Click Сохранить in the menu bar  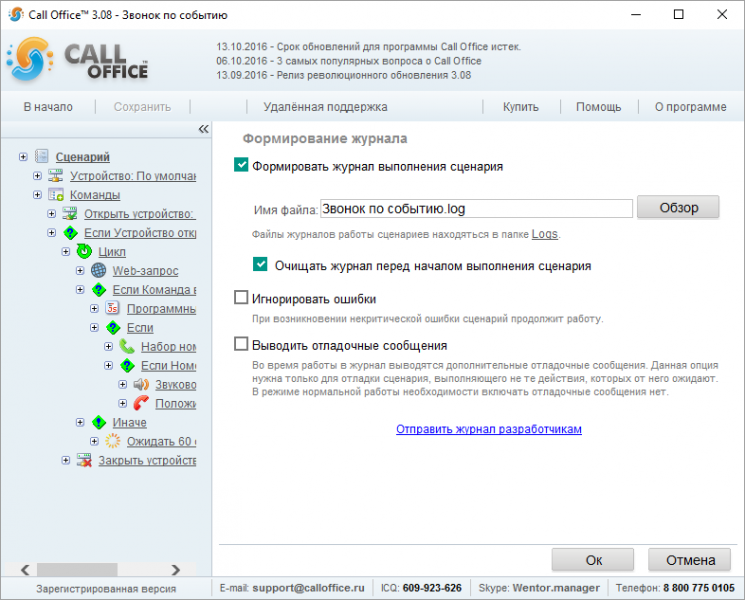(x=142, y=107)
